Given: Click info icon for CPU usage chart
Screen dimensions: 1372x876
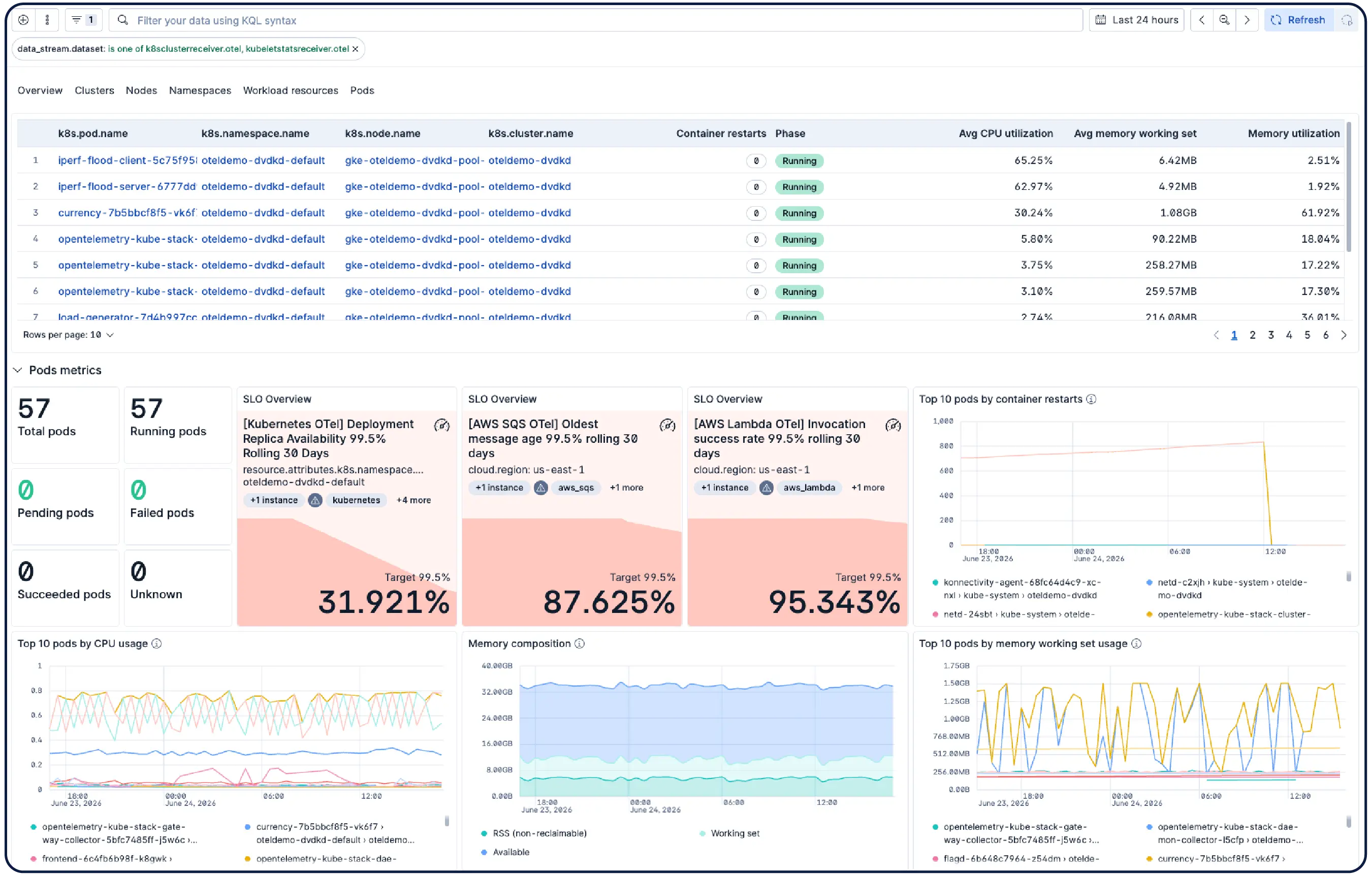Looking at the screenshot, I should (x=156, y=643).
